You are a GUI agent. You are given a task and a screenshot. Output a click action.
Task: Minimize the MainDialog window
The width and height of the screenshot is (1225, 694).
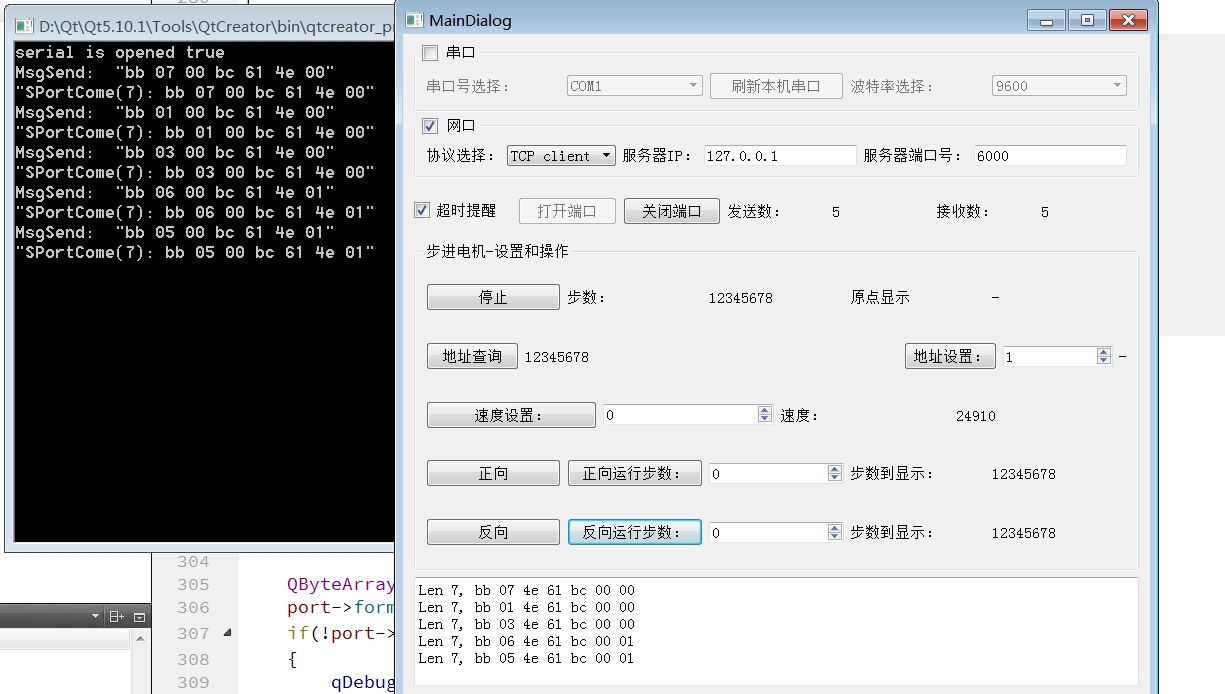(1046, 20)
